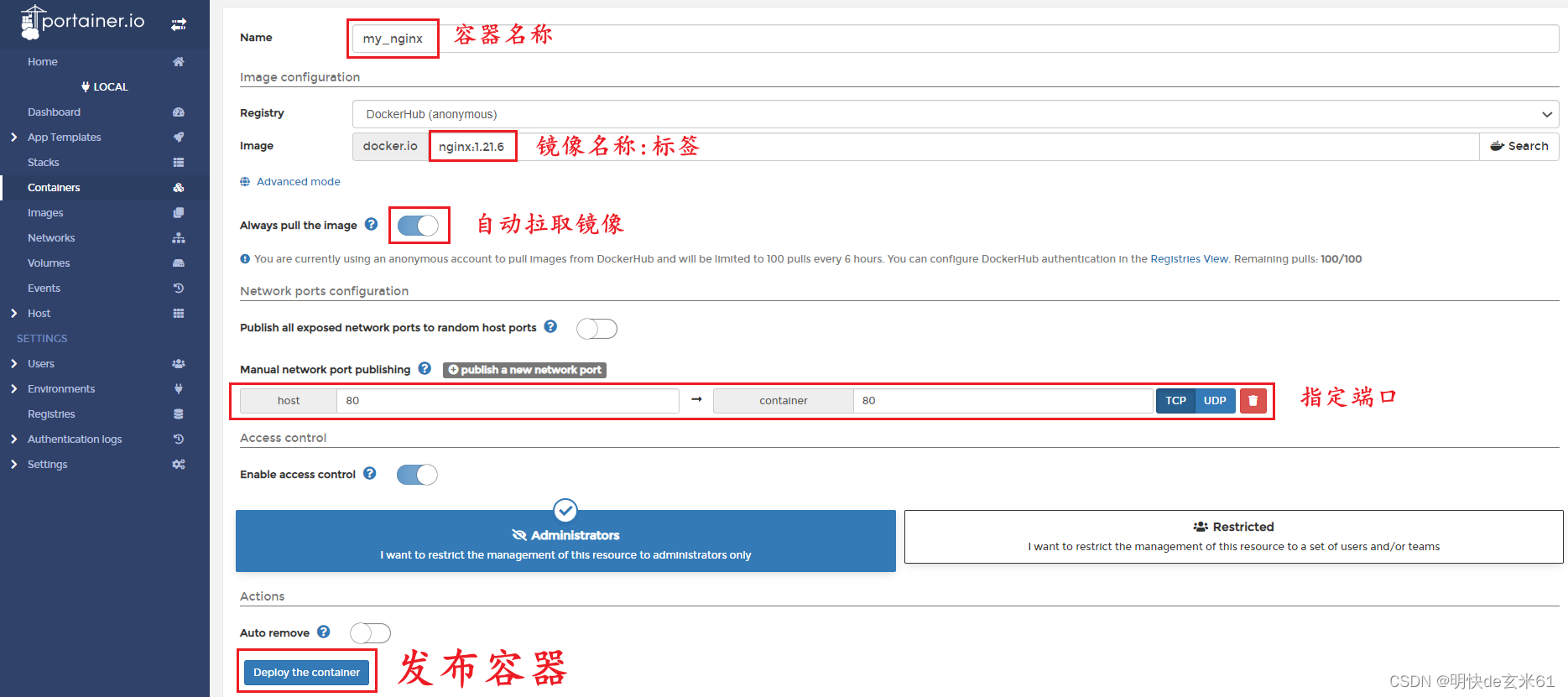Delete the port mapping with trash icon

(1253, 401)
